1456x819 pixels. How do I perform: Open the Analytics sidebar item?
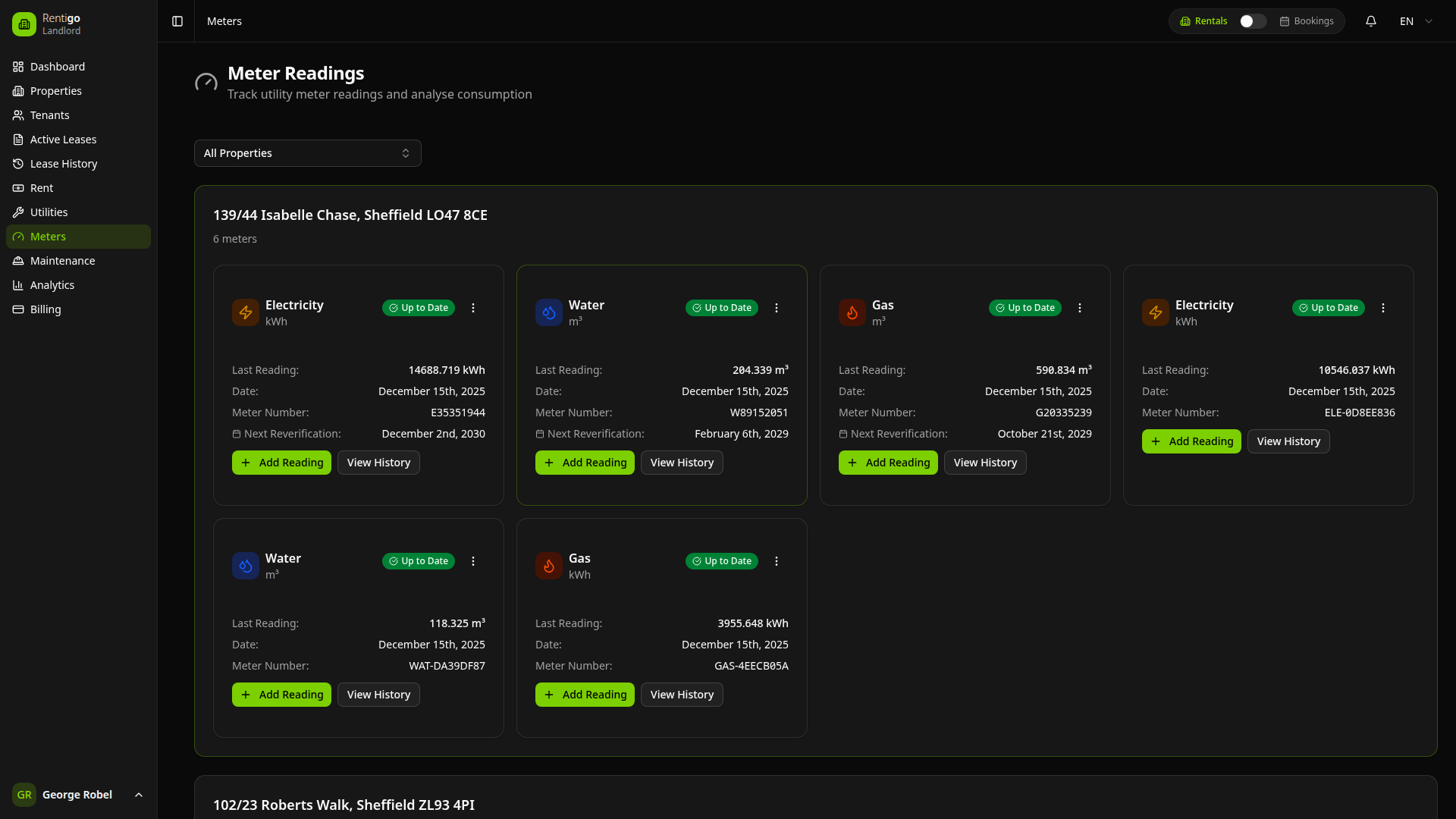[52, 285]
